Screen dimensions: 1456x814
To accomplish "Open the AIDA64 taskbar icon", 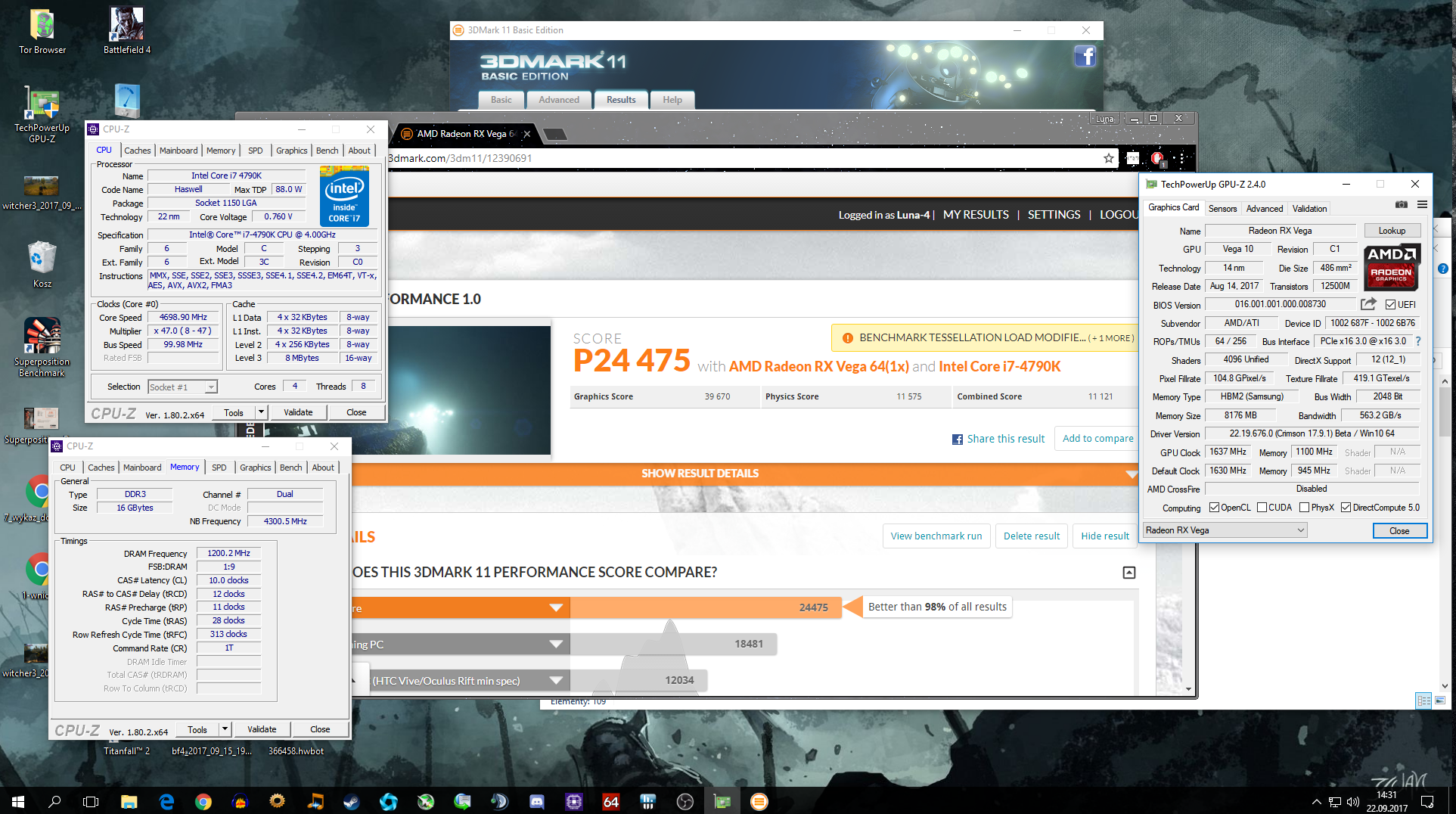I will 611,801.
